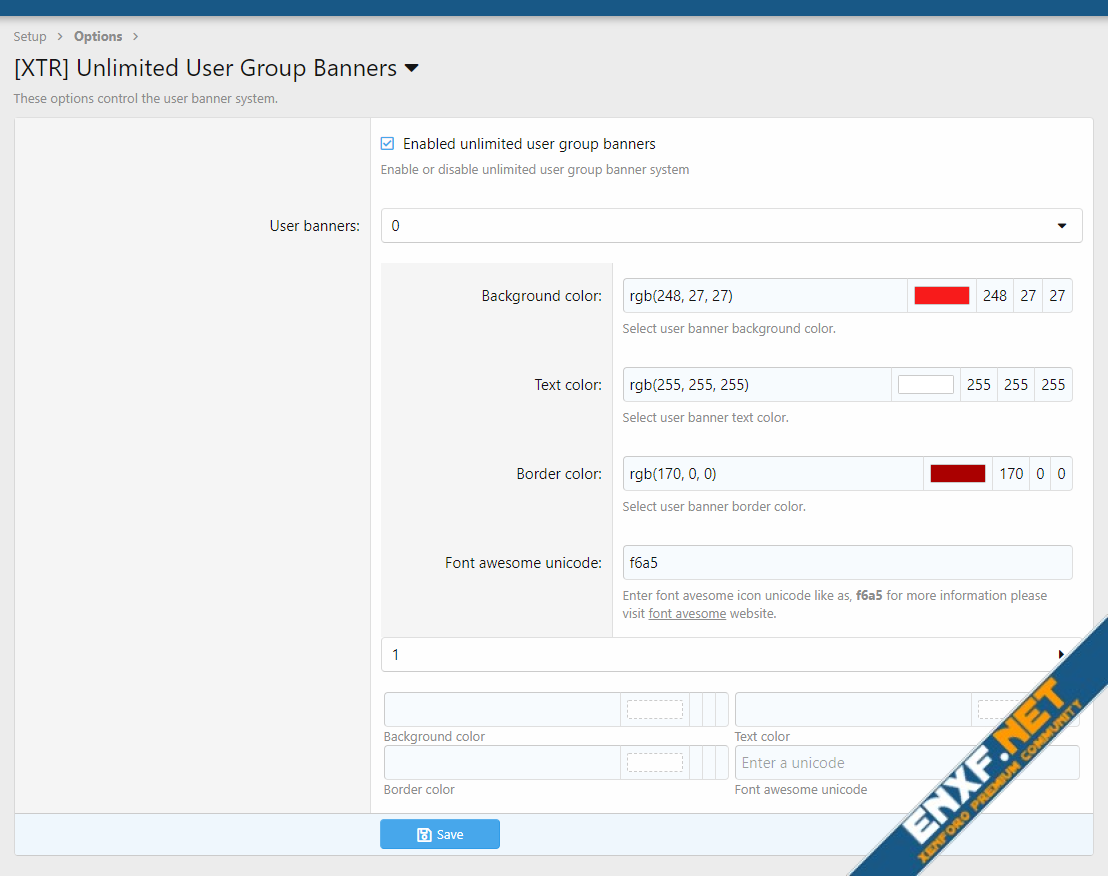
Task: Select the Background color red value 248
Action: [x=994, y=296]
